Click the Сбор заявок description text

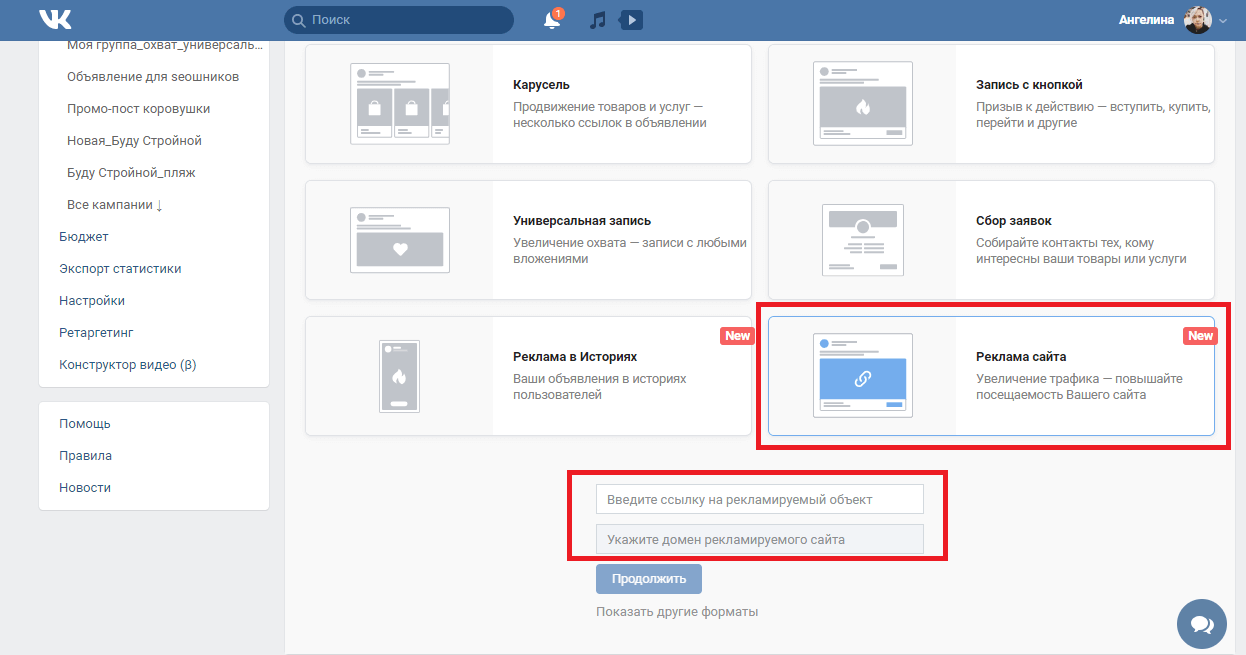coord(1081,251)
